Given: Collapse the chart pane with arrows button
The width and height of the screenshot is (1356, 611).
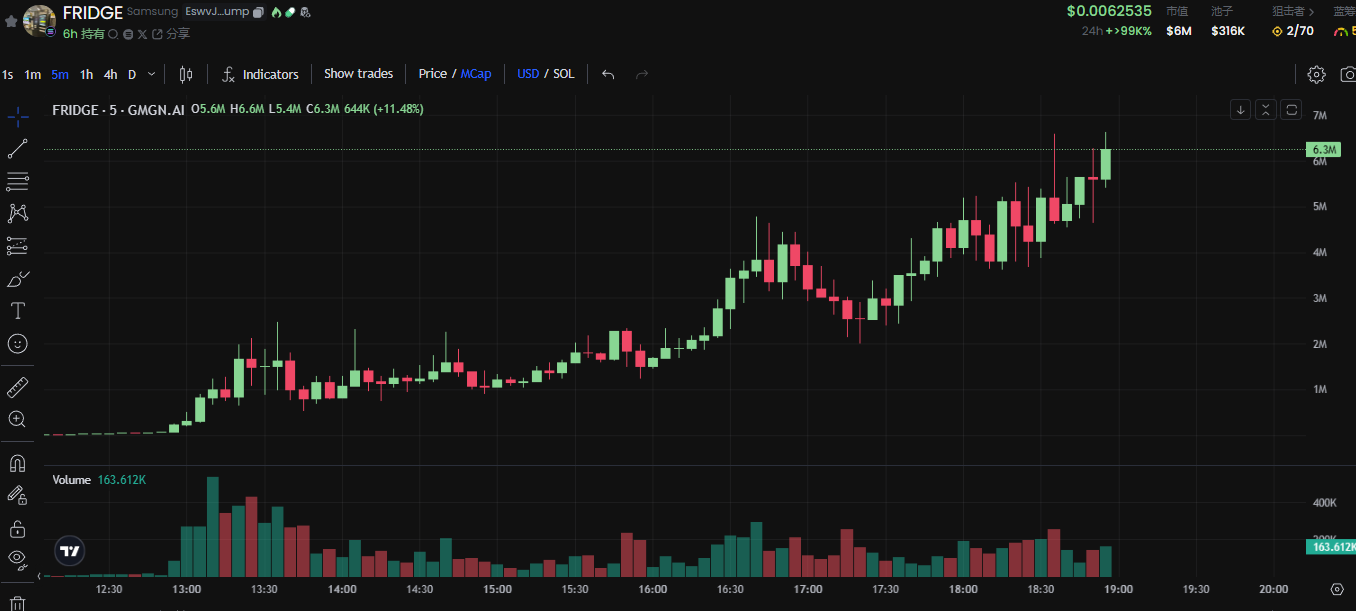Looking at the screenshot, I should [1266, 110].
